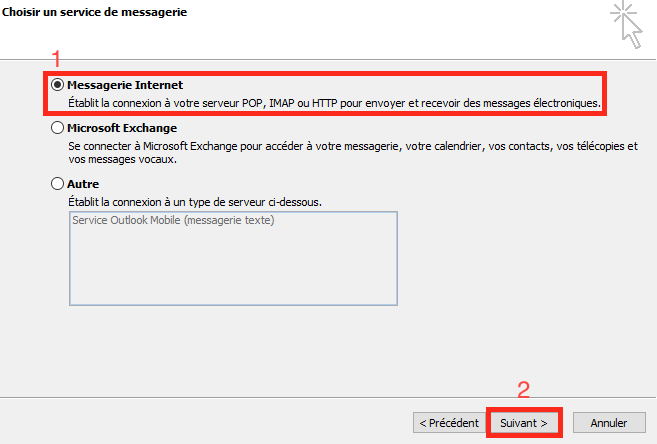The image size is (657, 444).
Task: Click the Microsoft Exchange label text
Action: tap(122, 128)
